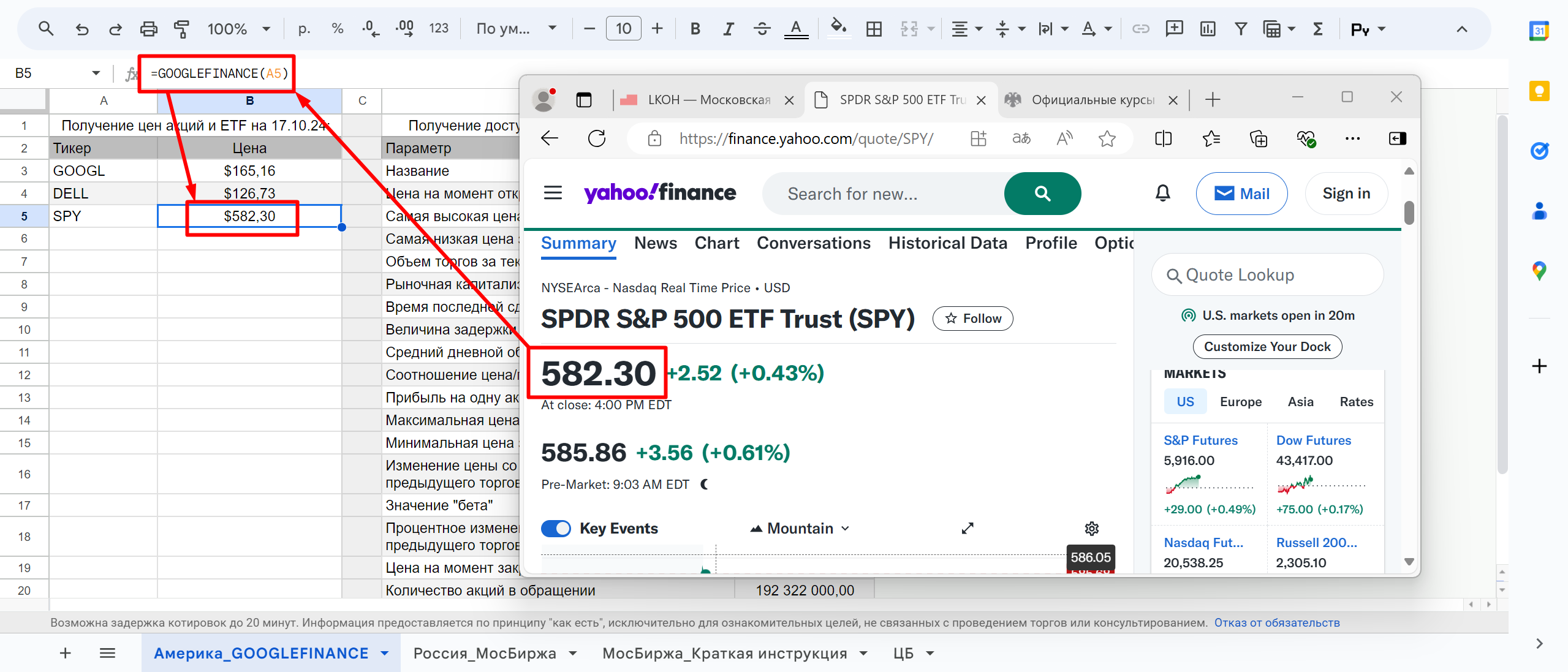
Task: Open the Historical Data tab
Action: [947, 243]
